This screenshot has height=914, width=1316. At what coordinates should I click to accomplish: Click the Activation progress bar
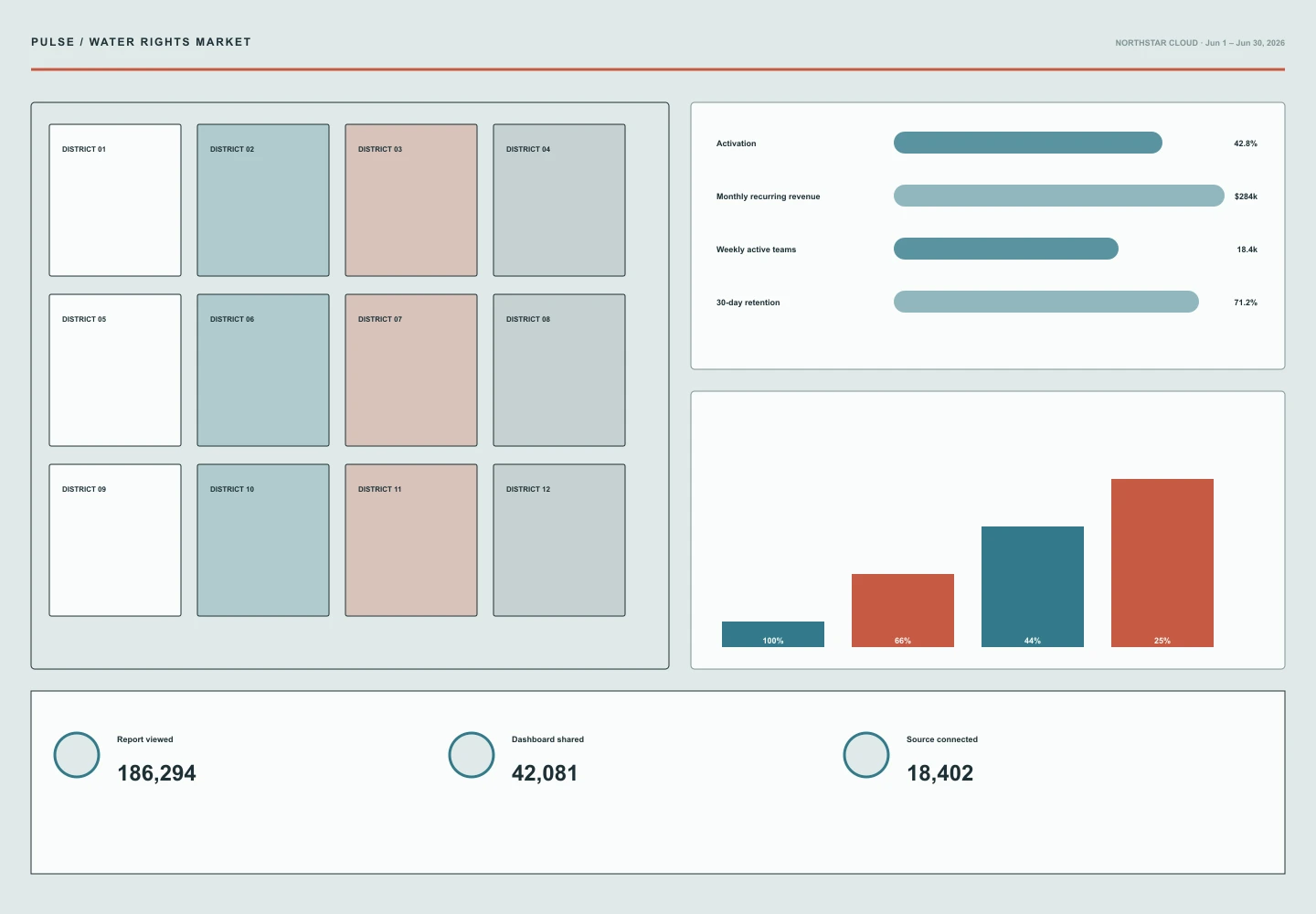tap(1028, 143)
